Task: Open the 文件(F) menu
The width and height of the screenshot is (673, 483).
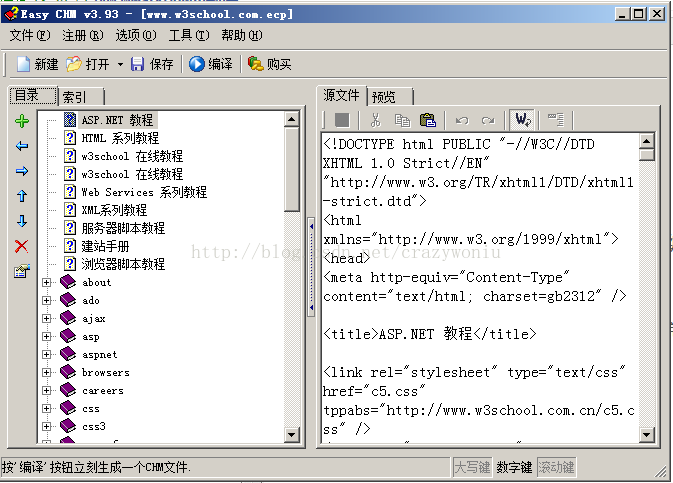Action: pos(30,35)
